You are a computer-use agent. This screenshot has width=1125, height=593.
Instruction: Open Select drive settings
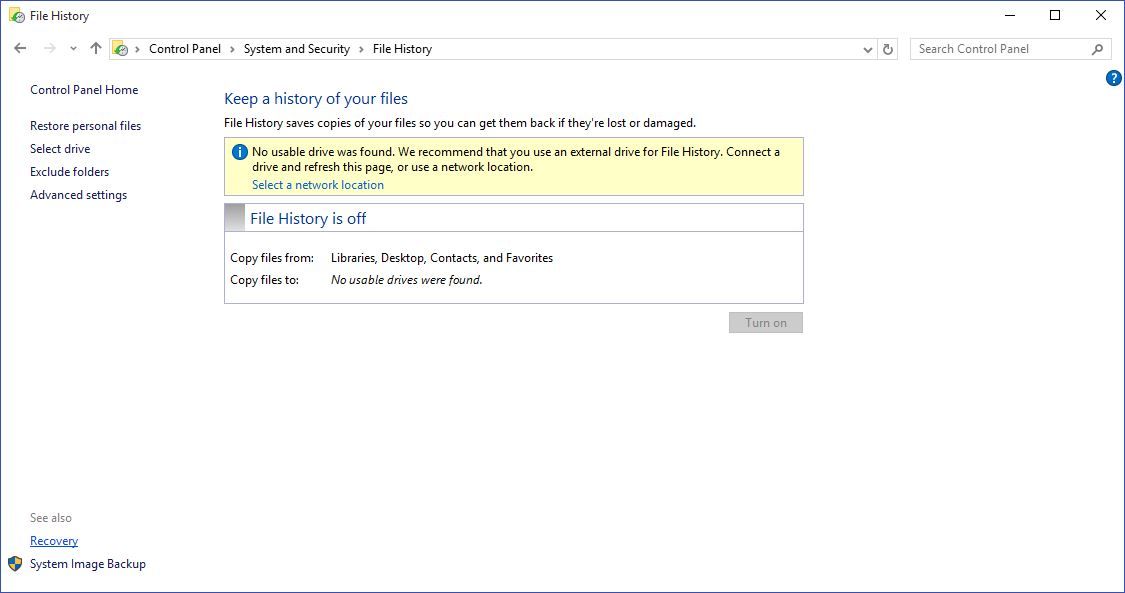pos(60,149)
